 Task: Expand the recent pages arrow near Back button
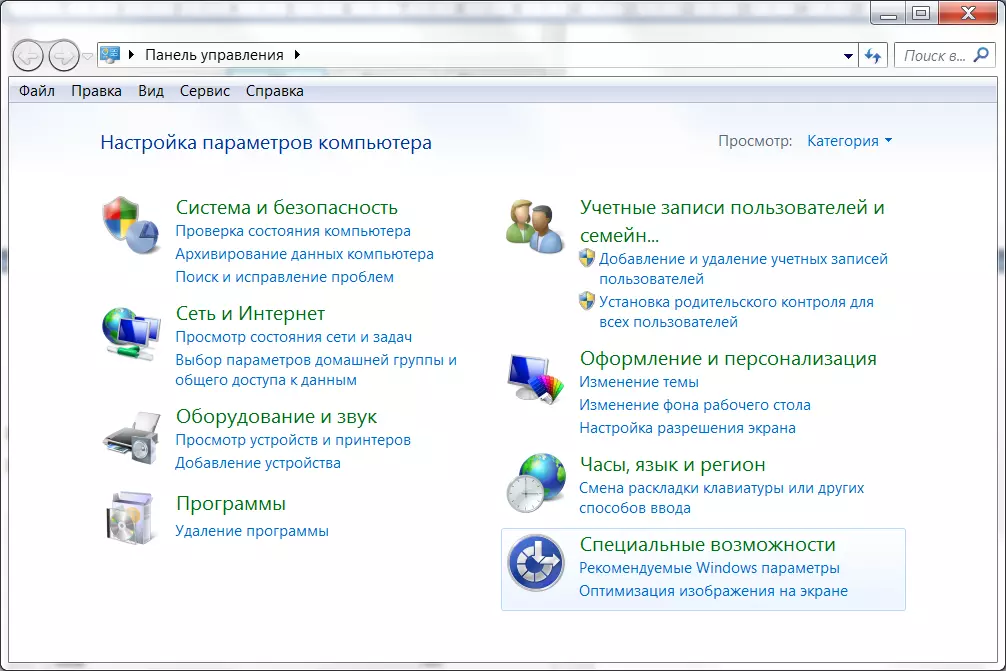[88, 56]
